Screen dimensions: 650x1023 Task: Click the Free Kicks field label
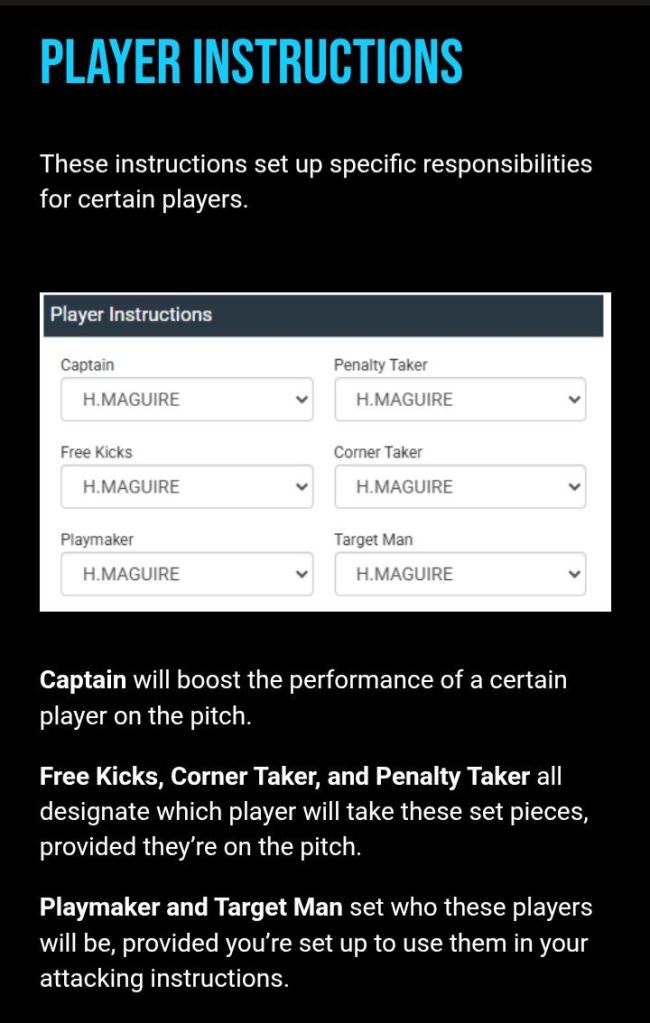[96, 452]
